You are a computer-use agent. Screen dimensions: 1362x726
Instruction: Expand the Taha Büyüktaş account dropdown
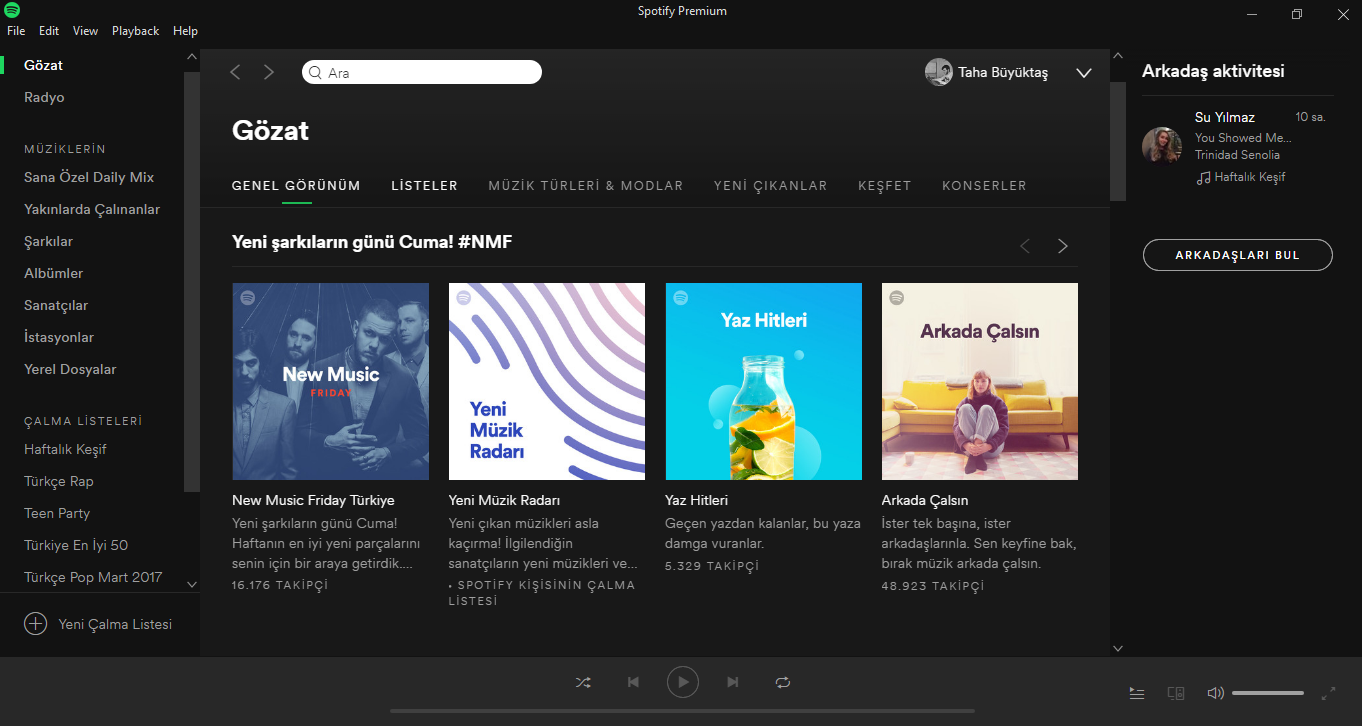1083,73
